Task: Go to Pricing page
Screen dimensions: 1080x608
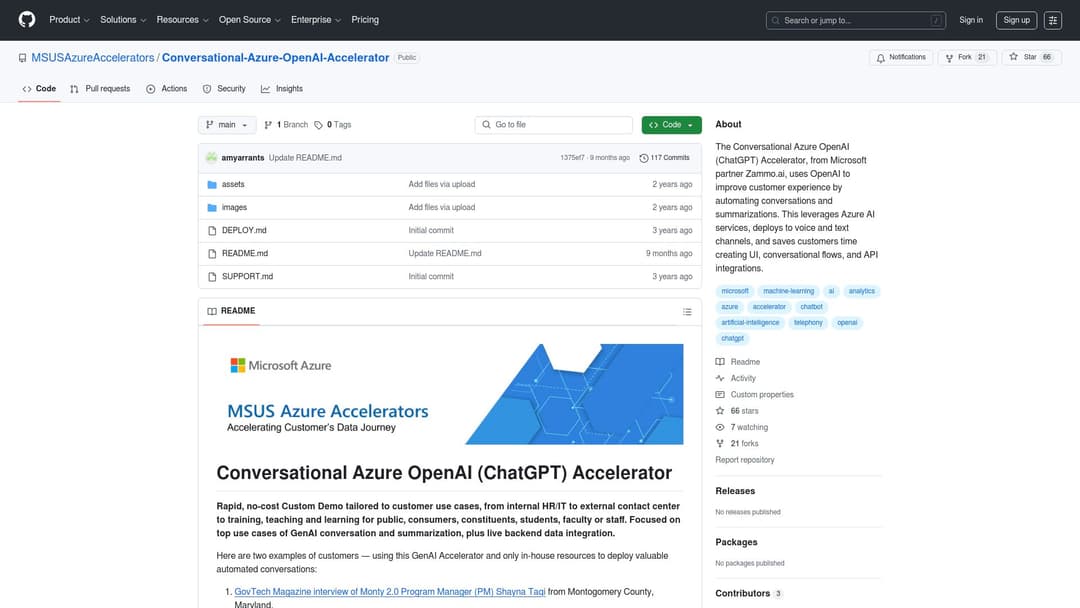Action: [365, 20]
